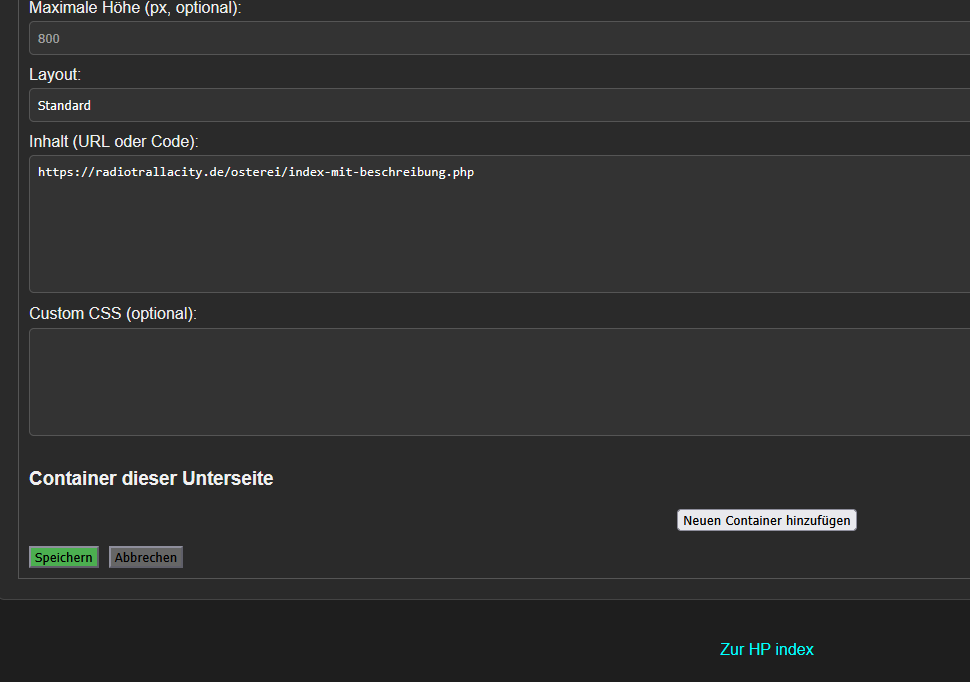Screen dimensions: 970x682
Task: Click the 'Container dieser Unterseite' heading
Action: point(151,478)
